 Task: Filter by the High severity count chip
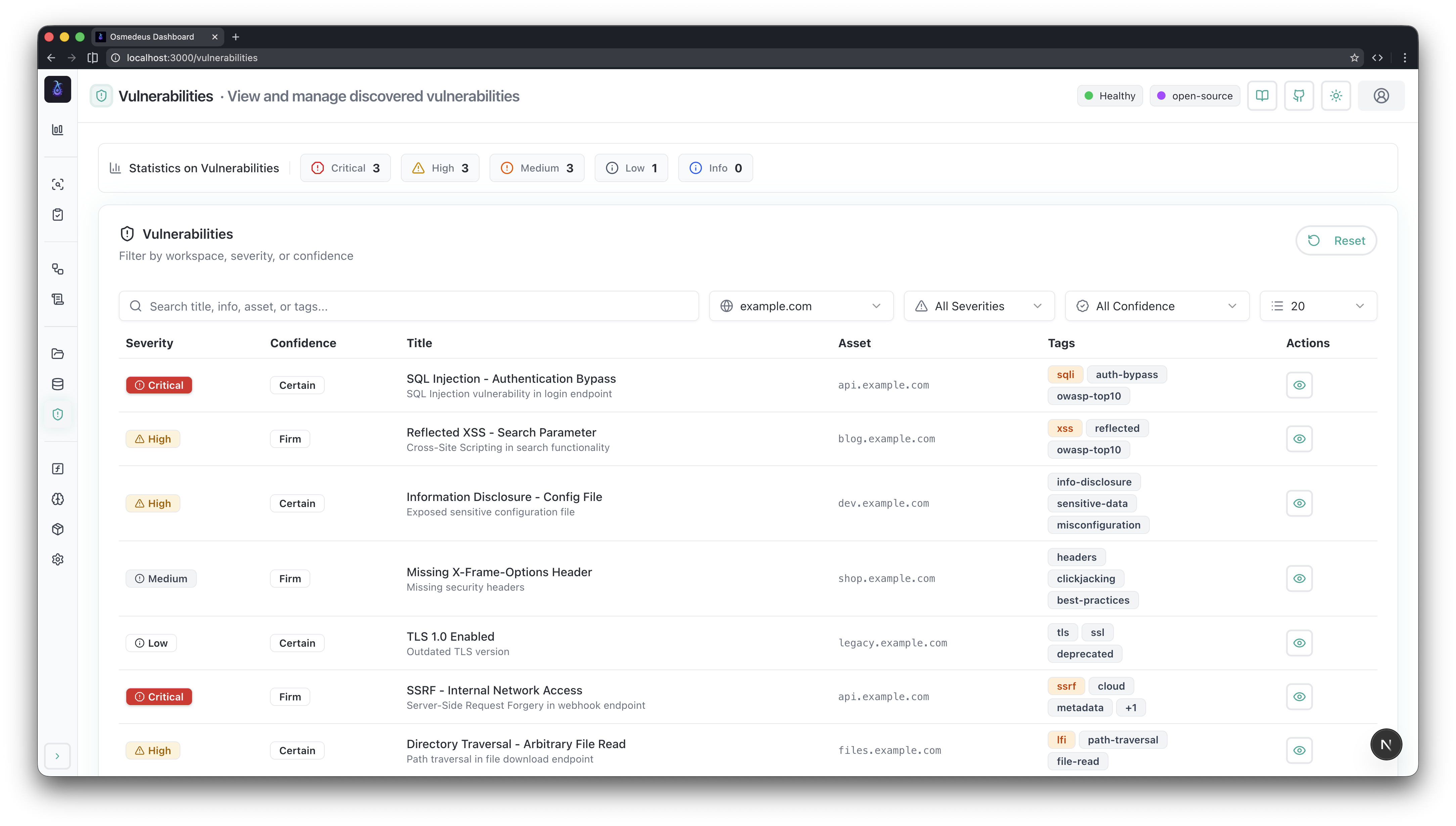click(x=440, y=167)
